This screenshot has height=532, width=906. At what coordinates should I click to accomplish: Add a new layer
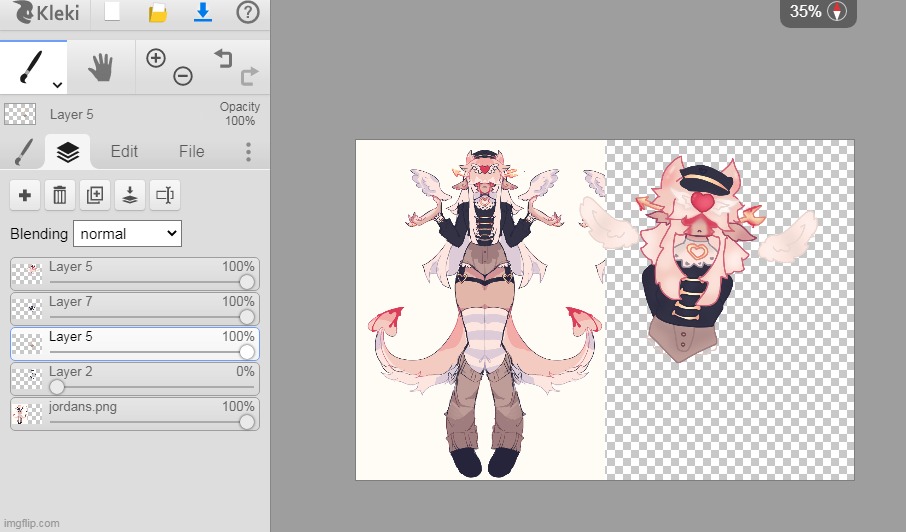click(25, 195)
